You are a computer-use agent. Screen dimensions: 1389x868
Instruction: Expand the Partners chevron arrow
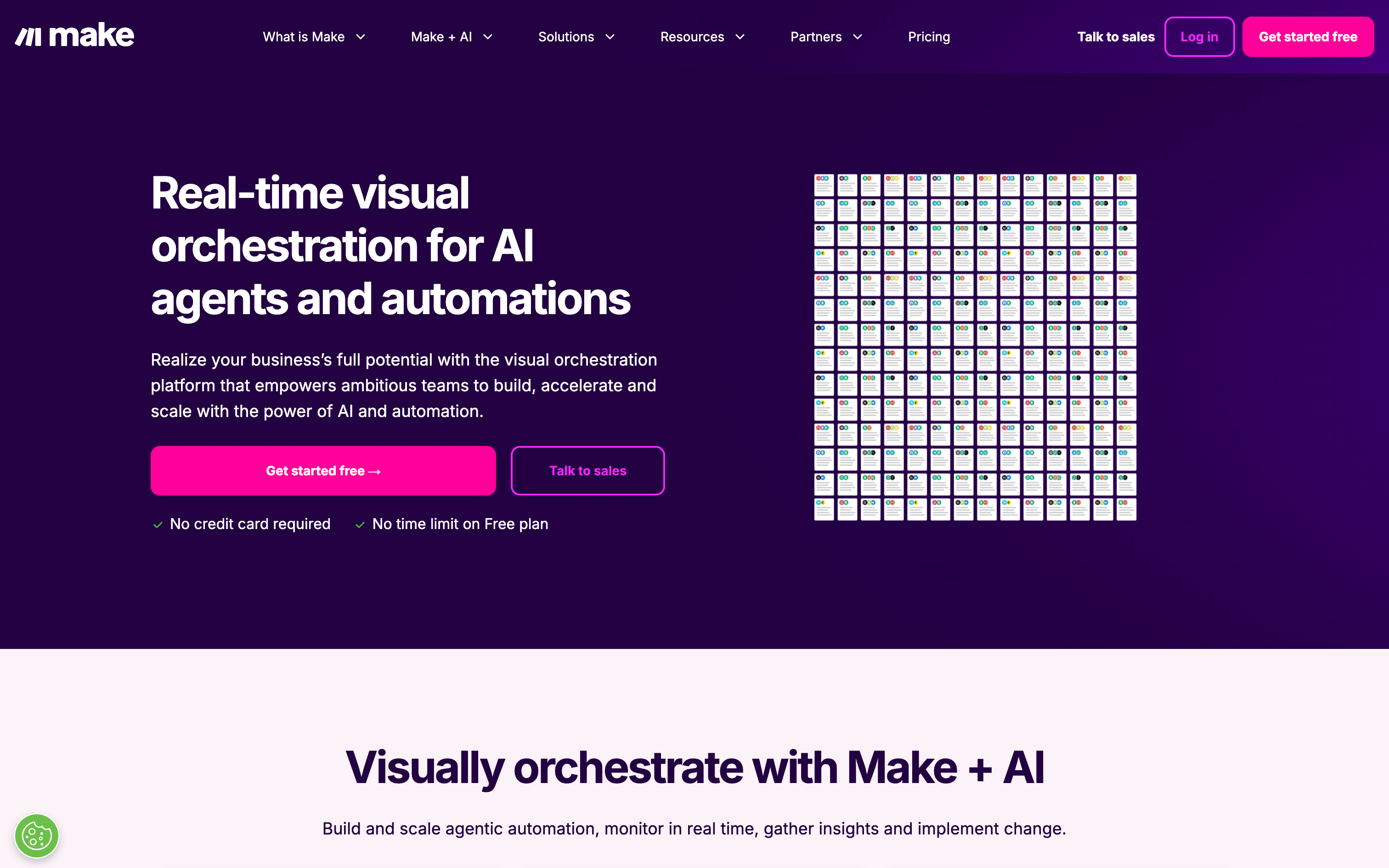pyautogui.click(x=858, y=37)
